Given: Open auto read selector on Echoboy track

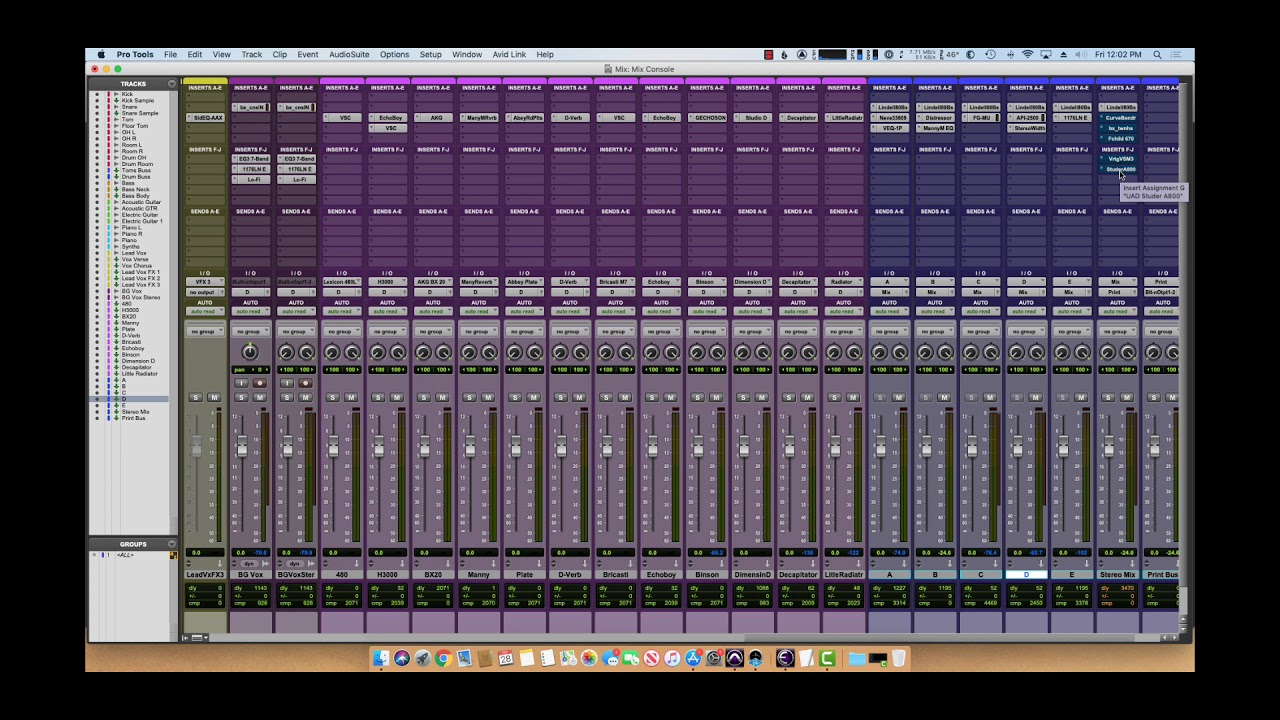Looking at the screenshot, I should pyautogui.click(x=660, y=312).
